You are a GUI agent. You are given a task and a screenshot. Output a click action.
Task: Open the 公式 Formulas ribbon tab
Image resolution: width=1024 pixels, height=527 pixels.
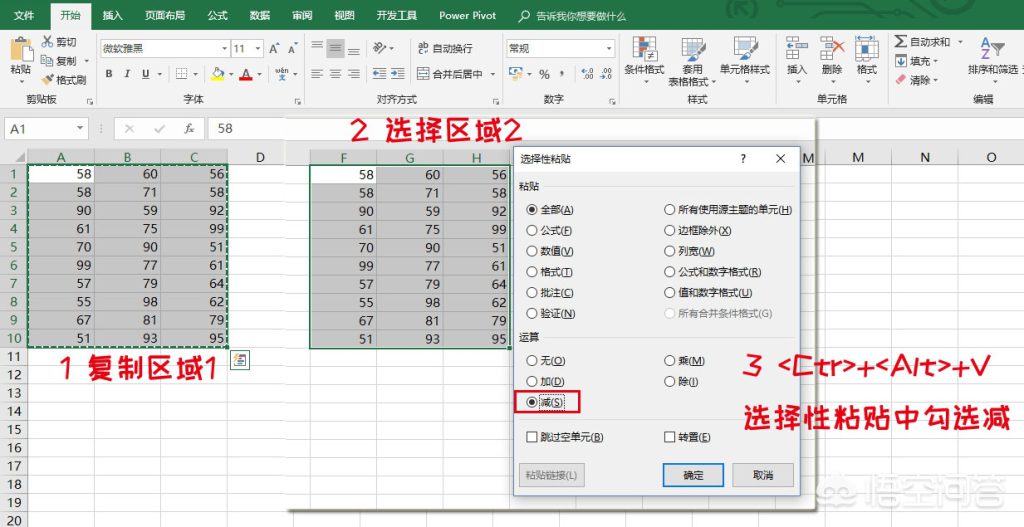(x=217, y=15)
